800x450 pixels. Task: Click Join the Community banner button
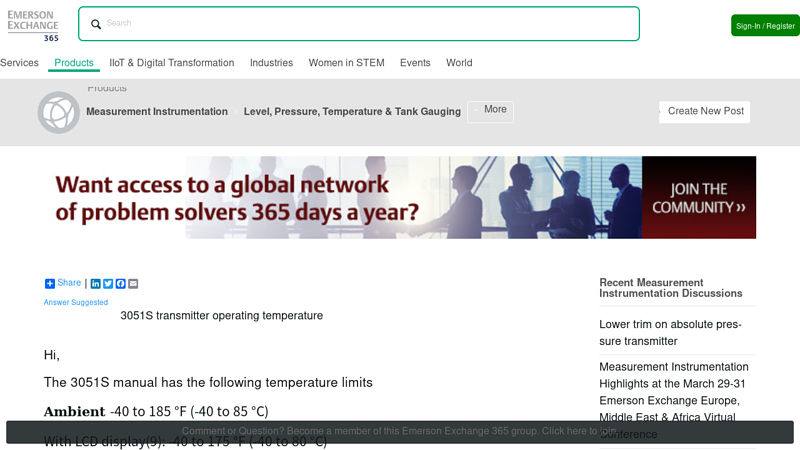coord(698,197)
